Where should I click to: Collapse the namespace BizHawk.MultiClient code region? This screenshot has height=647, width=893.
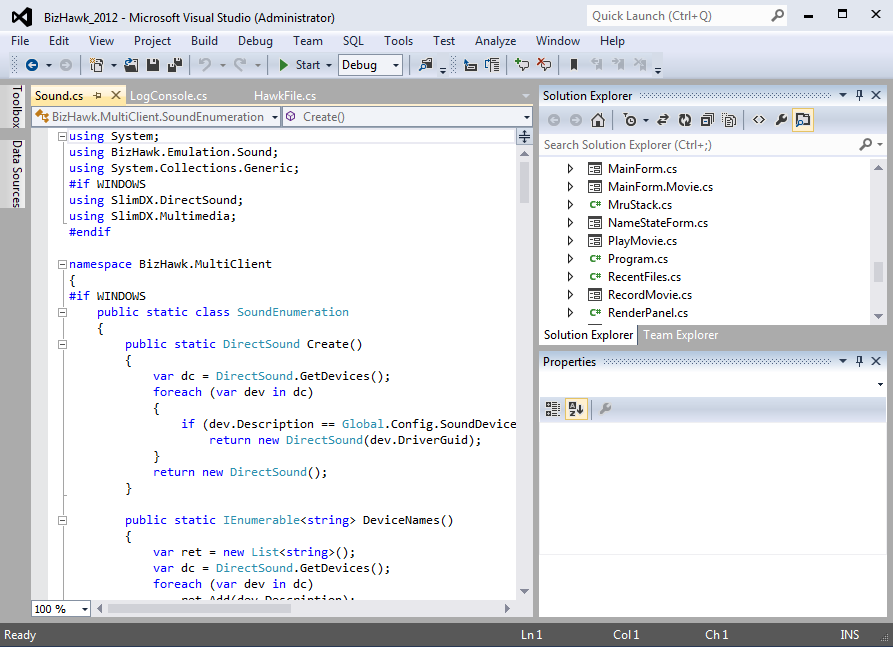point(63,264)
